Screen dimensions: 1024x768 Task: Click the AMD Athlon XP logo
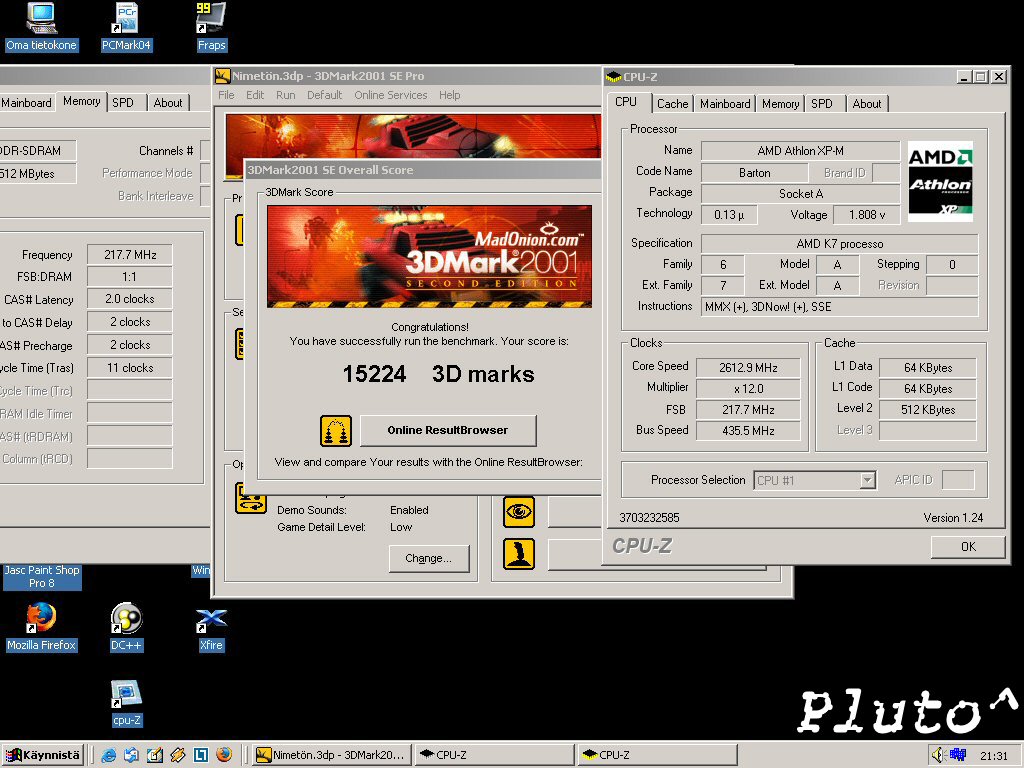click(940, 181)
